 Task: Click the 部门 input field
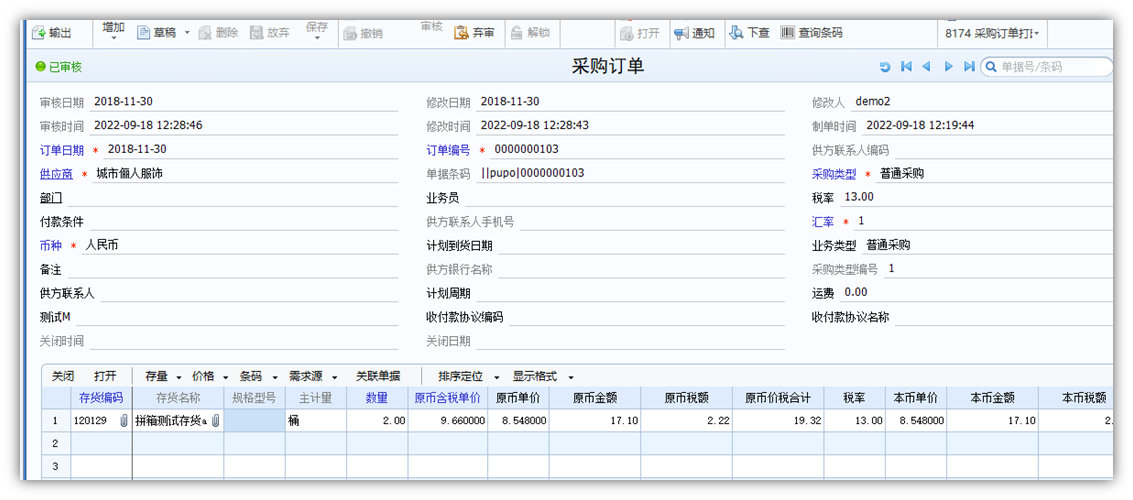pyautogui.click(x=232, y=198)
